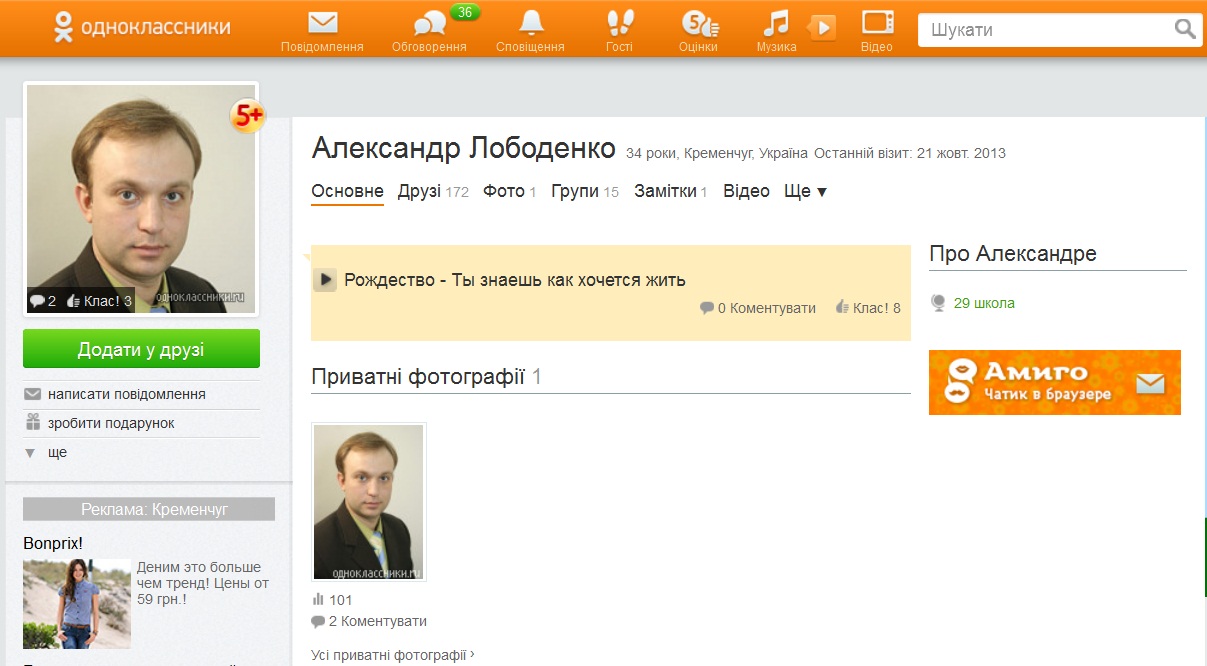Click the Одноклассники logo
The width and height of the screenshot is (1207, 666).
point(141,28)
